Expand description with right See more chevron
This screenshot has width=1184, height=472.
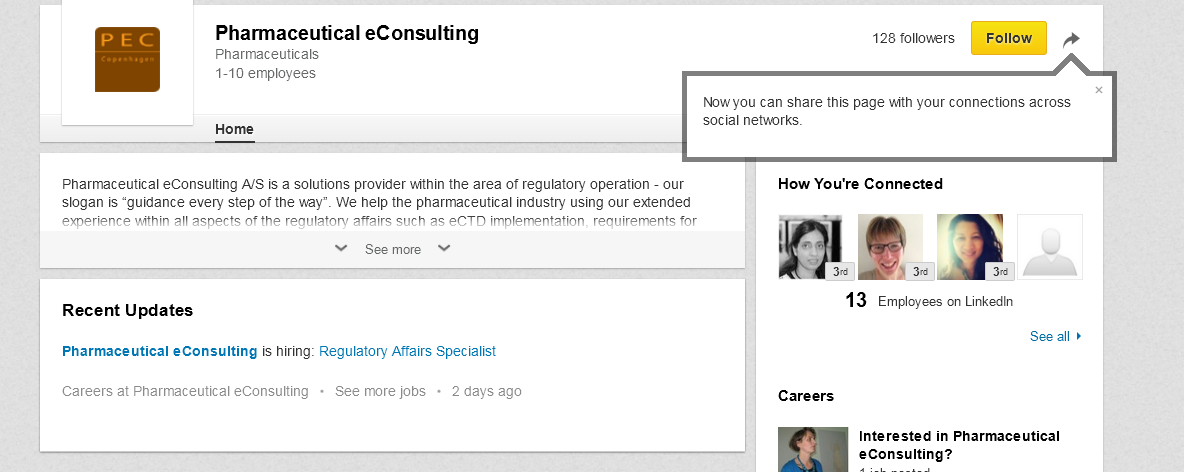[x=444, y=248]
